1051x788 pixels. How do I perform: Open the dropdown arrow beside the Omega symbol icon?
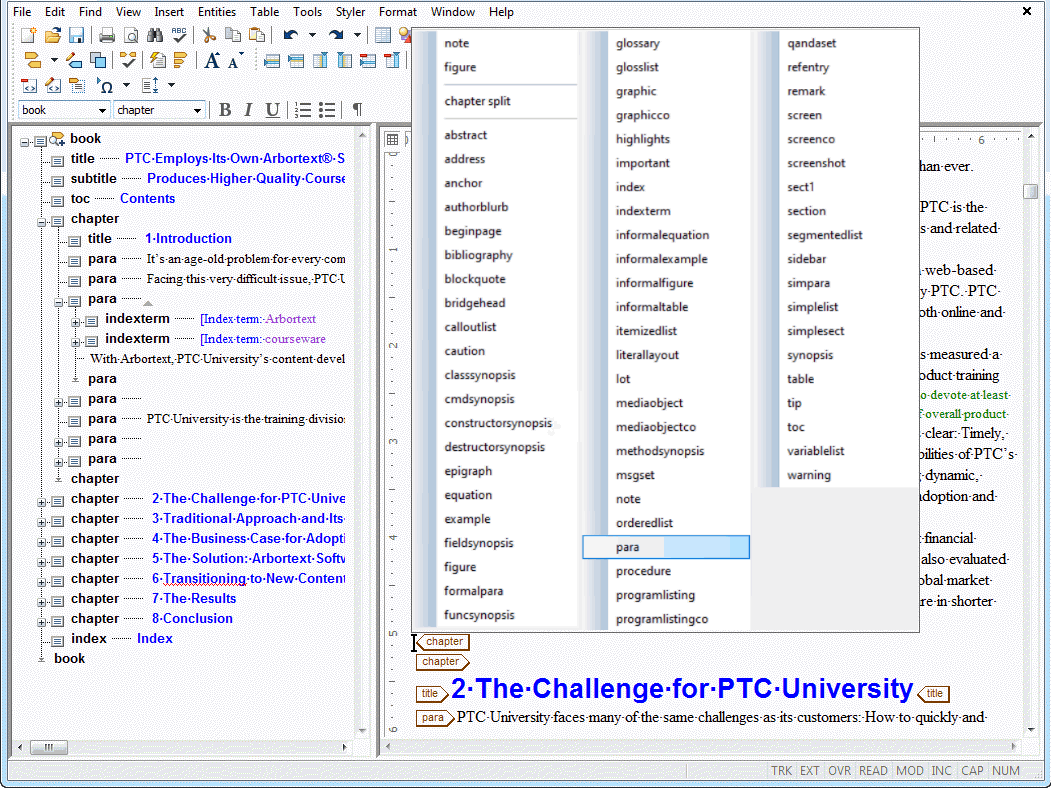126,85
